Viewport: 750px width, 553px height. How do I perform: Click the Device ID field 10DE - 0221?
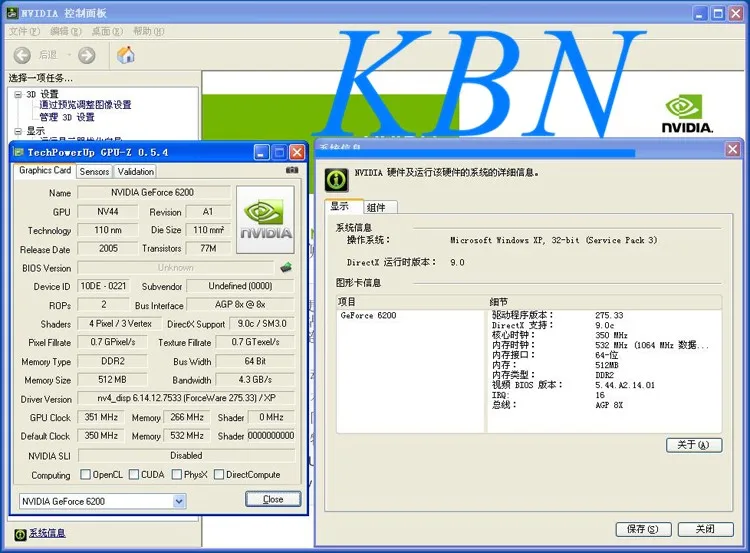point(103,286)
